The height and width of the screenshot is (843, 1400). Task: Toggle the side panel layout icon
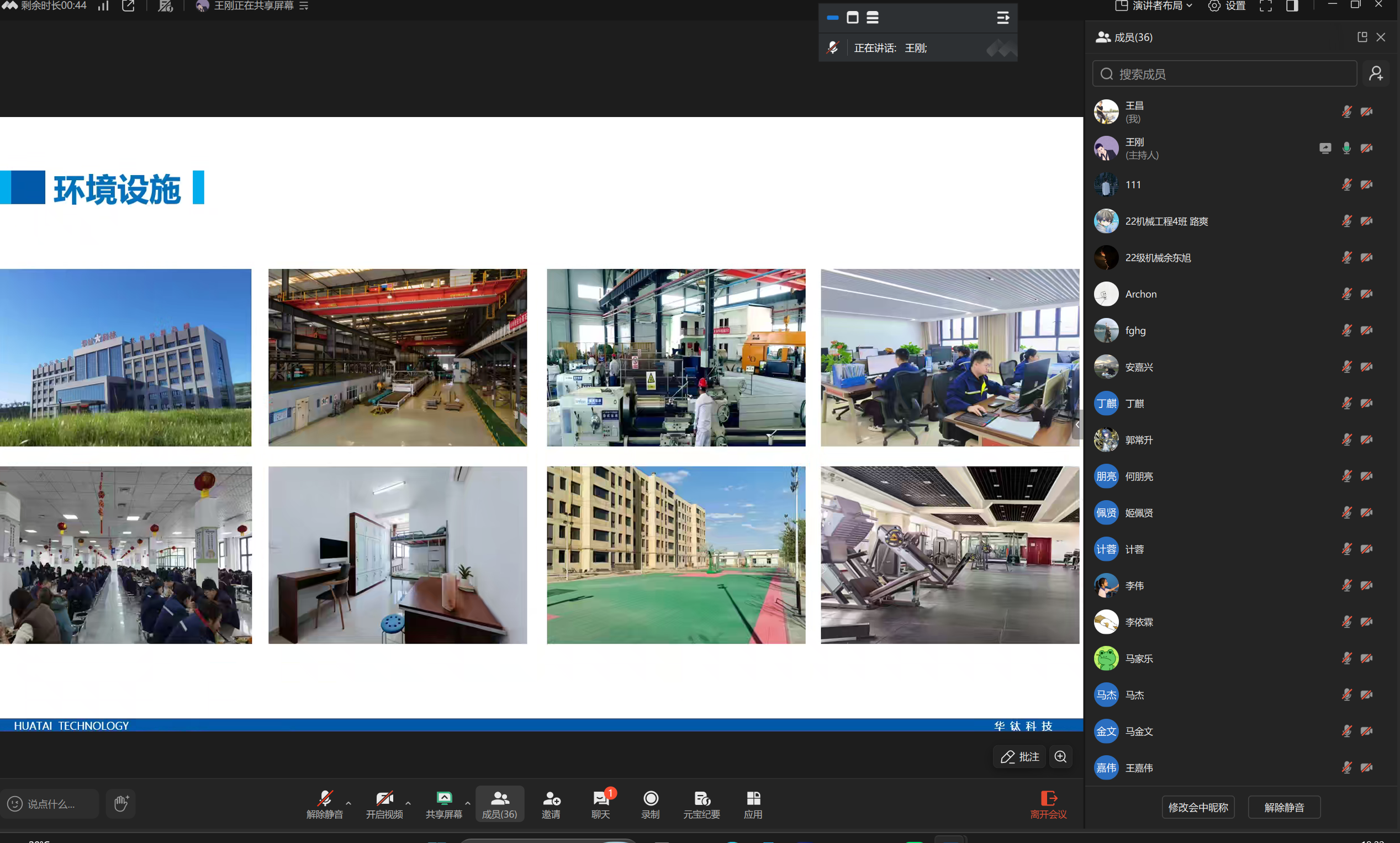click(x=1292, y=6)
